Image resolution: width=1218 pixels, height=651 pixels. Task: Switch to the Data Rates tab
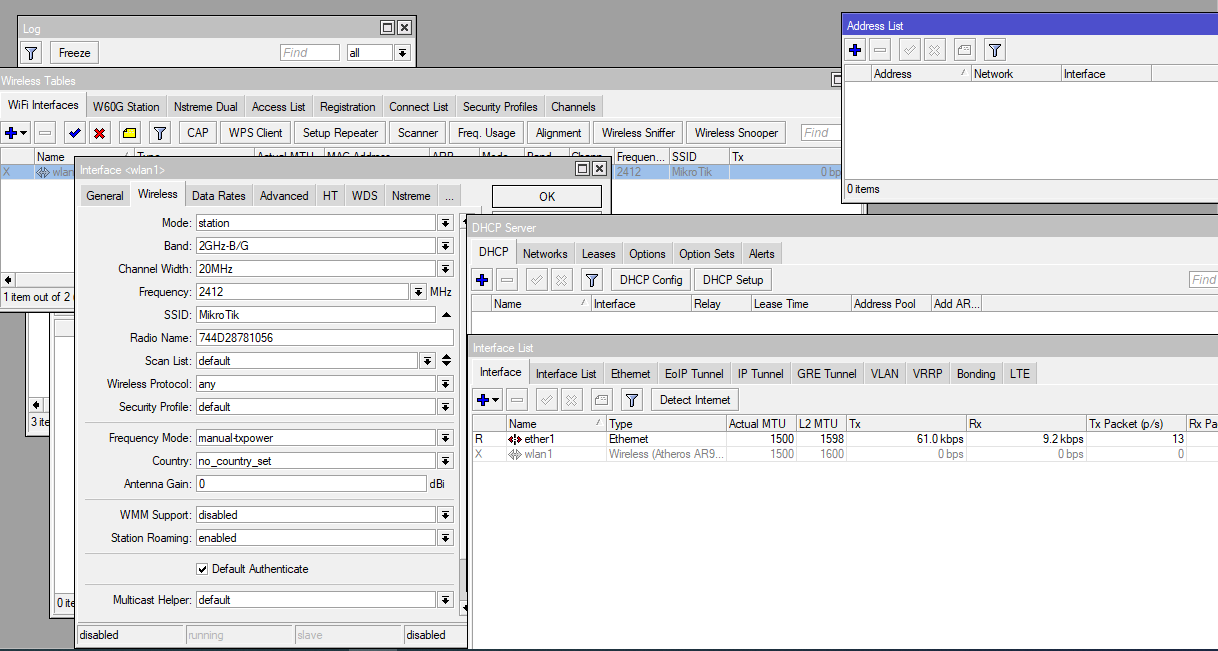pyautogui.click(x=218, y=196)
